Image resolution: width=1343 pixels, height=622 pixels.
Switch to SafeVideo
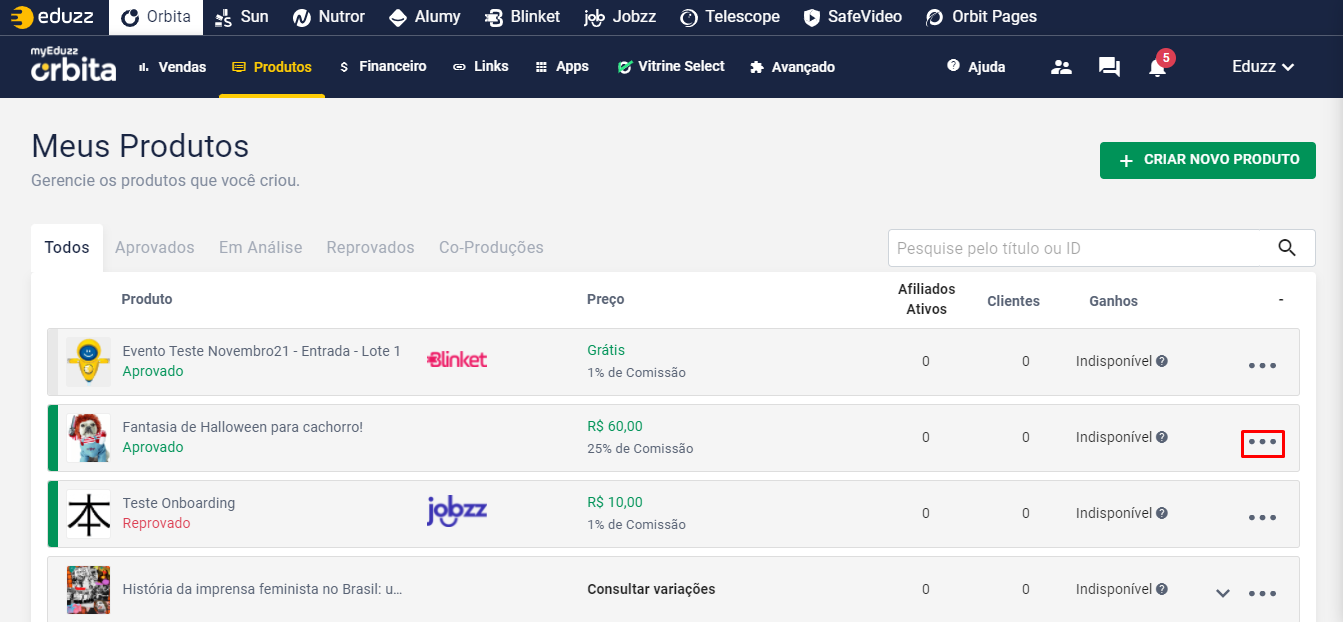852,17
